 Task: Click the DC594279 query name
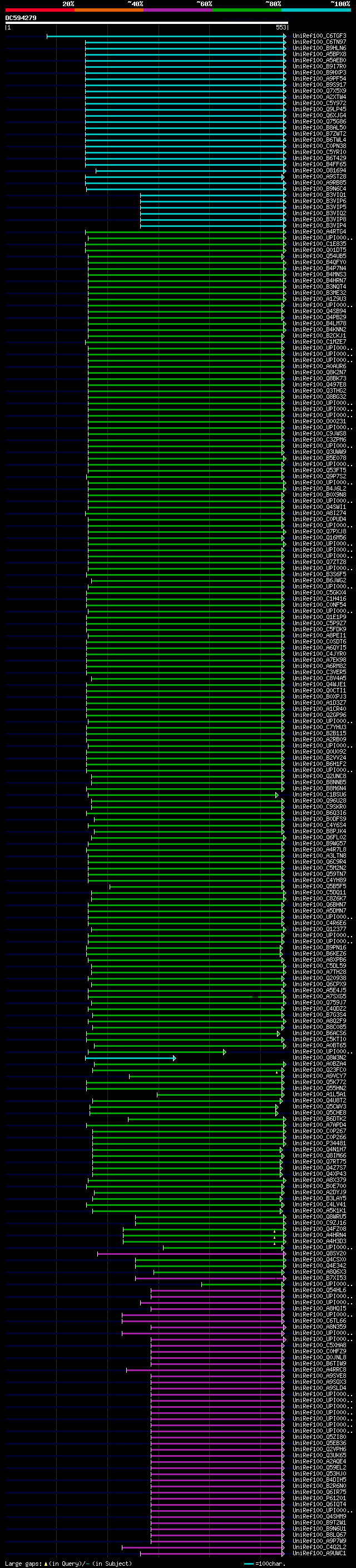21,18
